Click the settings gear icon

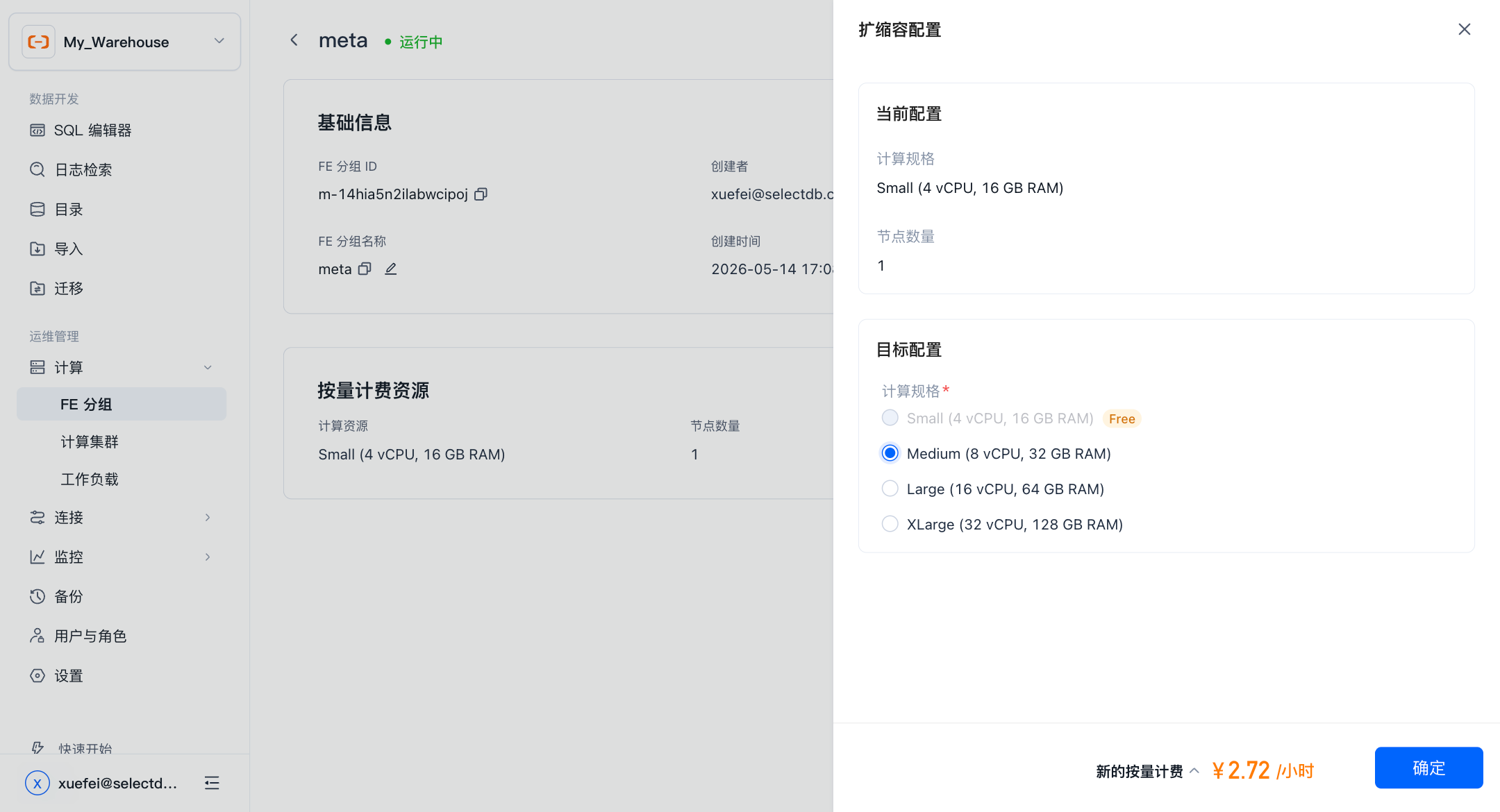coord(37,676)
